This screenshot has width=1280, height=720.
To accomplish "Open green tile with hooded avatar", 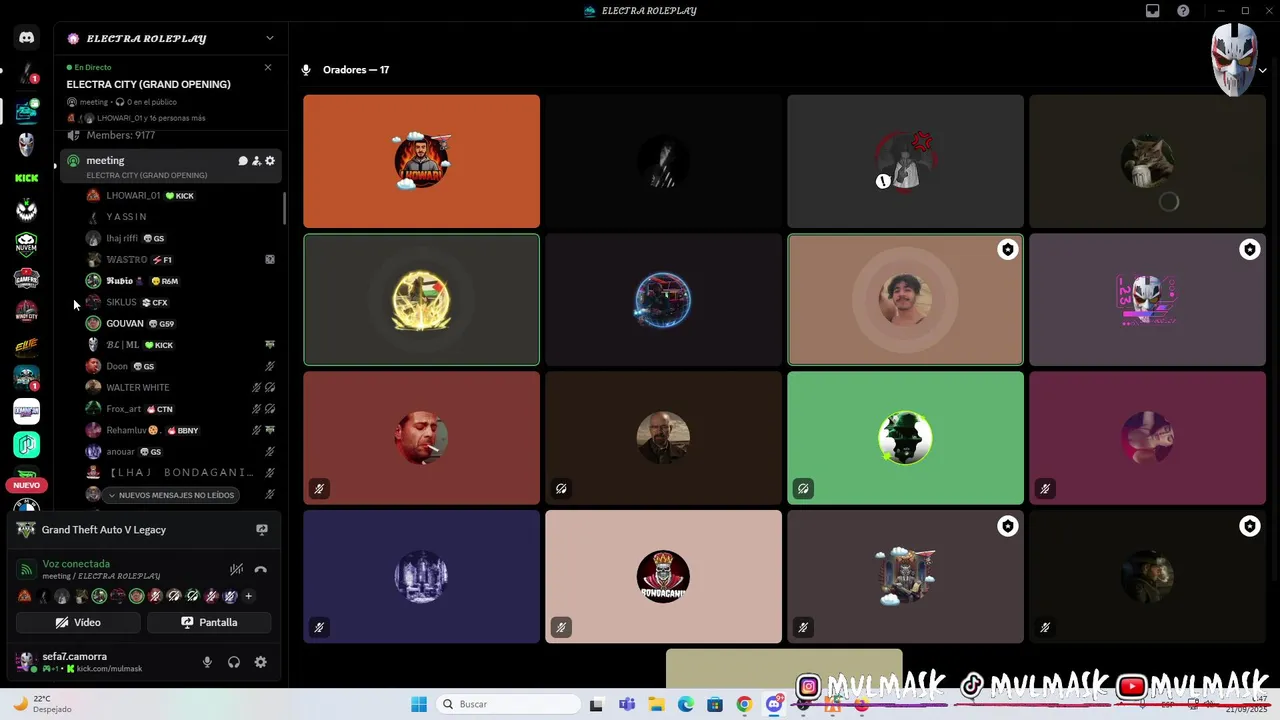I will point(905,438).
